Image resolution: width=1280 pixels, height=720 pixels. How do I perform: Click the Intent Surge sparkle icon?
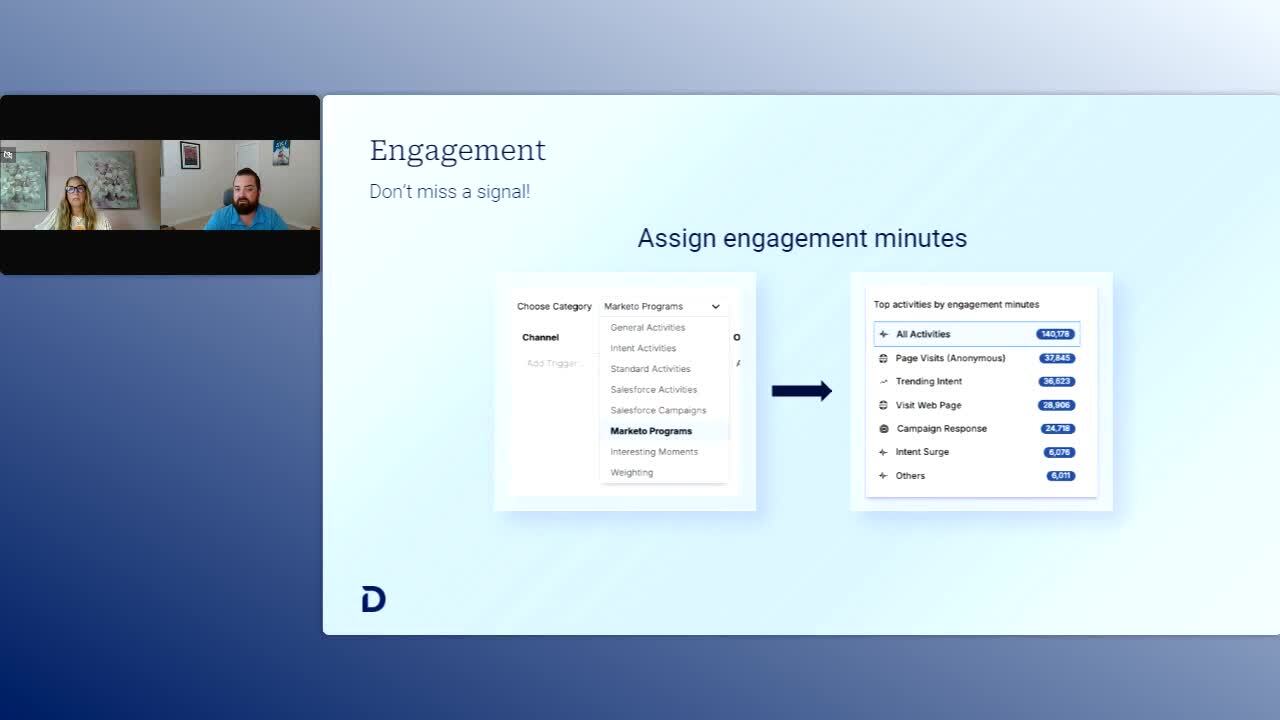(x=883, y=452)
